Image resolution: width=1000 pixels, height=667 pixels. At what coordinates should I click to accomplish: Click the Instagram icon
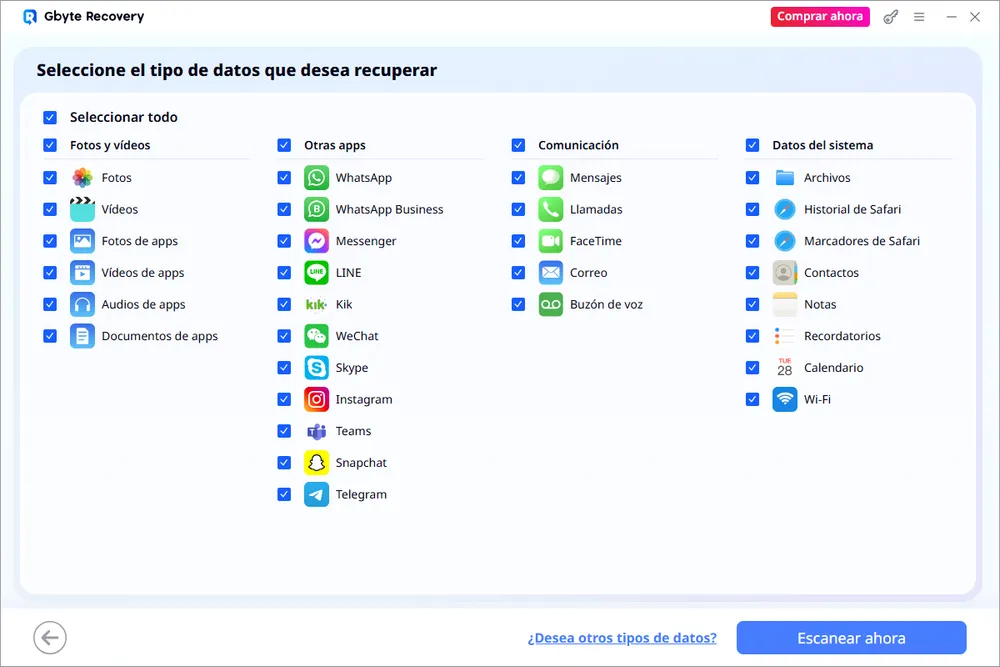pyautogui.click(x=316, y=399)
